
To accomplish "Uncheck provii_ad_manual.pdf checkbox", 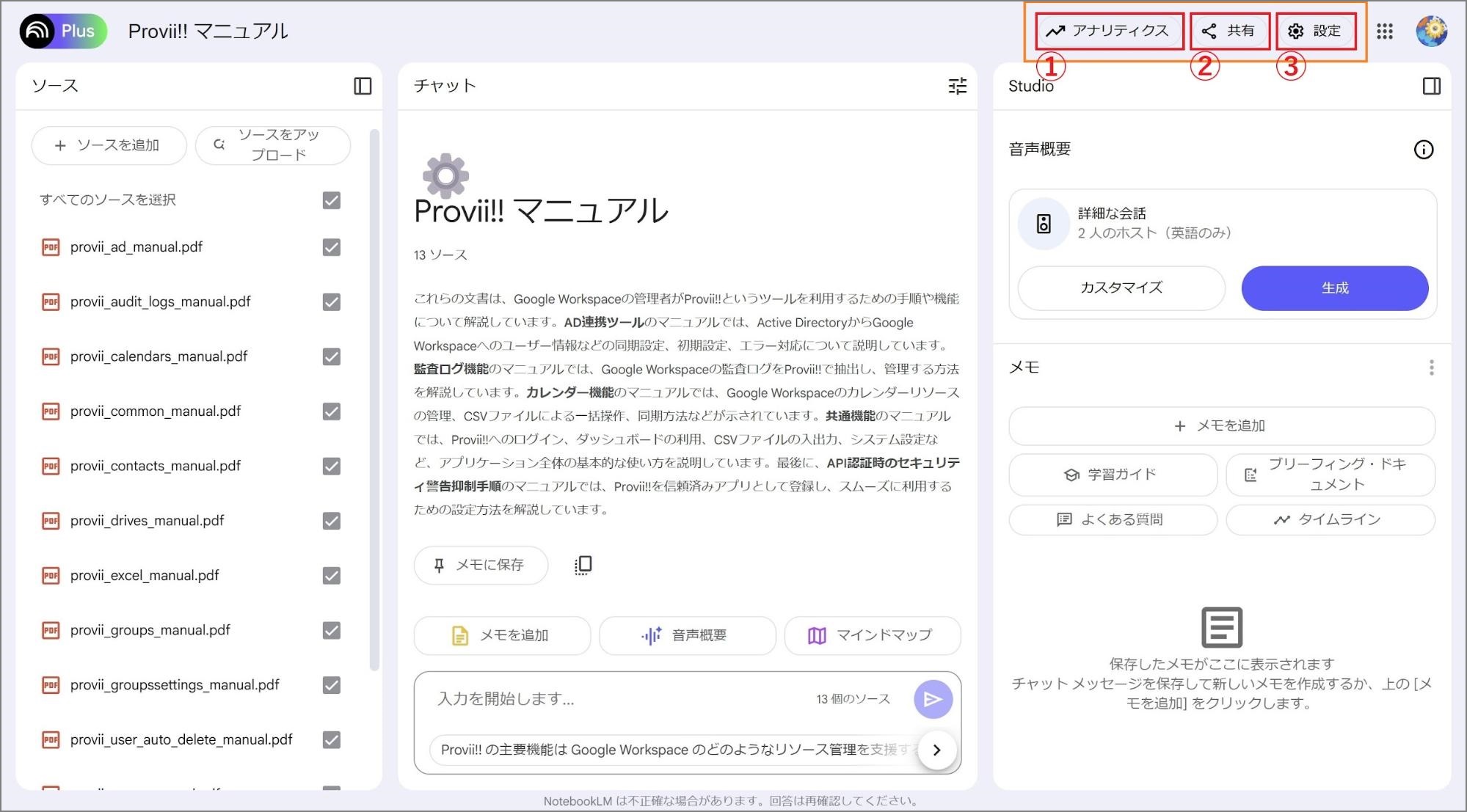I will 332,247.
